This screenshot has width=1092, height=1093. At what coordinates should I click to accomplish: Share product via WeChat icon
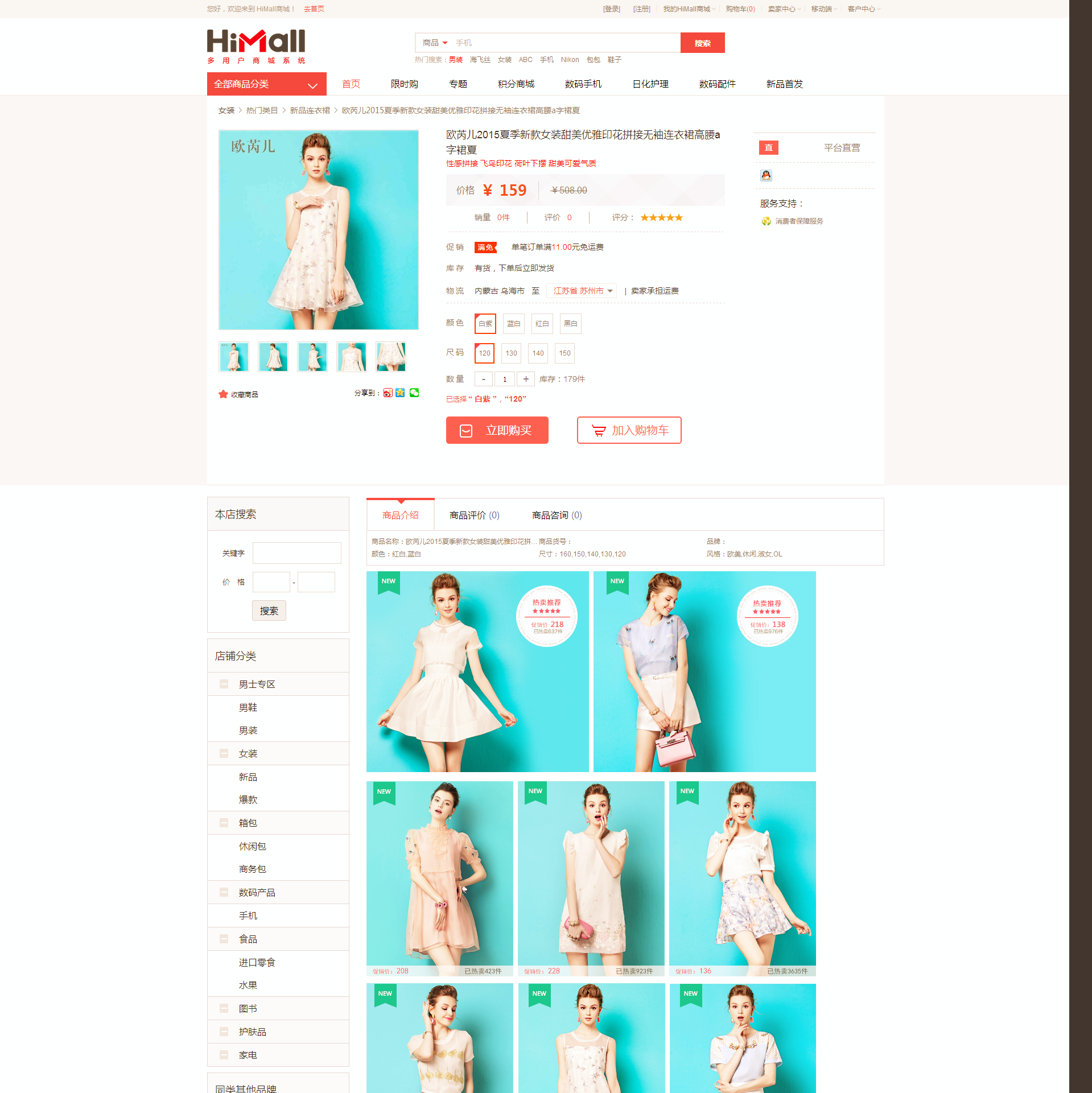pyautogui.click(x=414, y=393)
